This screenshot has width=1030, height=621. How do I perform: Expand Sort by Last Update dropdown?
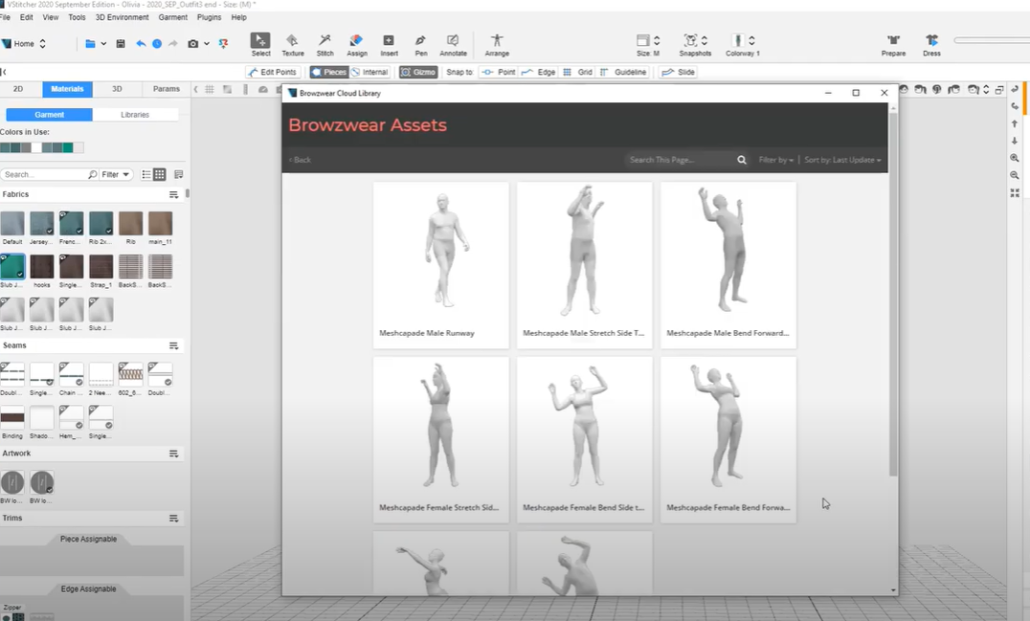coord(843,160)
